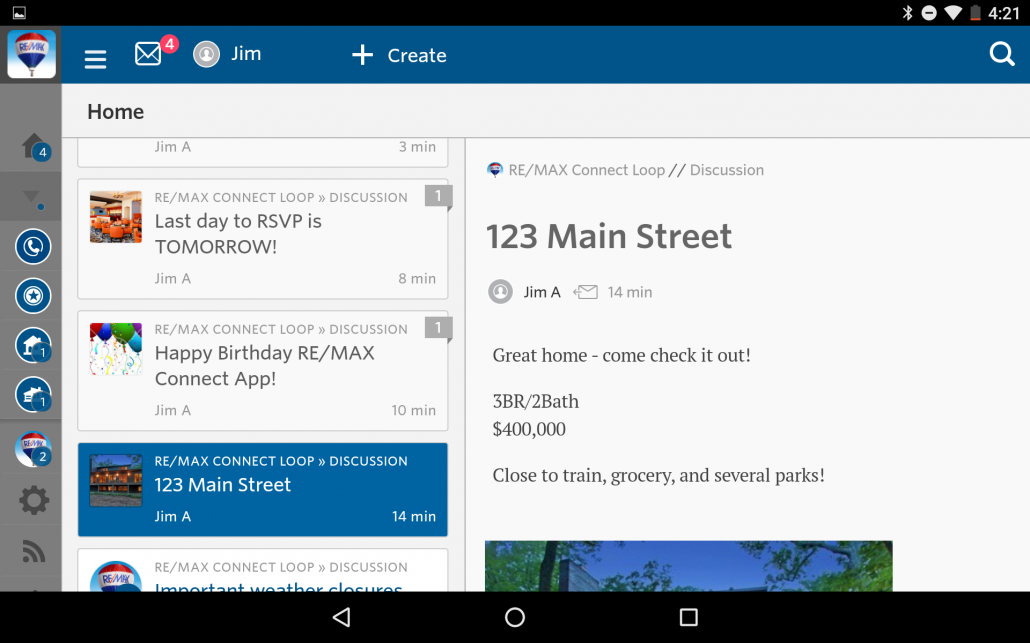Open the settings gear in sidebar
The width and height of the screenshot is (1030, 643).
pyautogui.click(x=34, y=500)
